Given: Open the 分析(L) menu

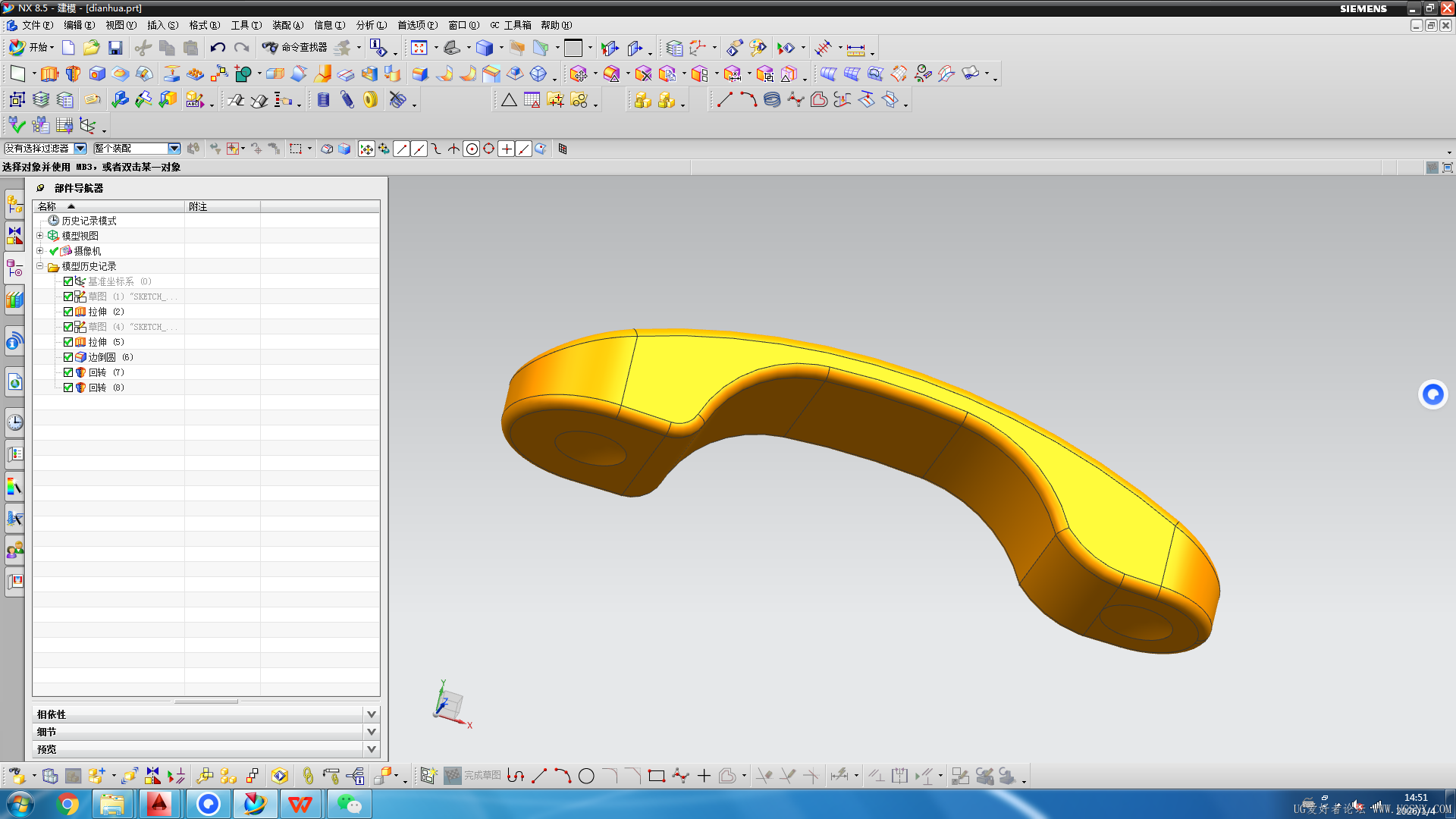Looking at the screenshot, I should click(x=371, y=25).
